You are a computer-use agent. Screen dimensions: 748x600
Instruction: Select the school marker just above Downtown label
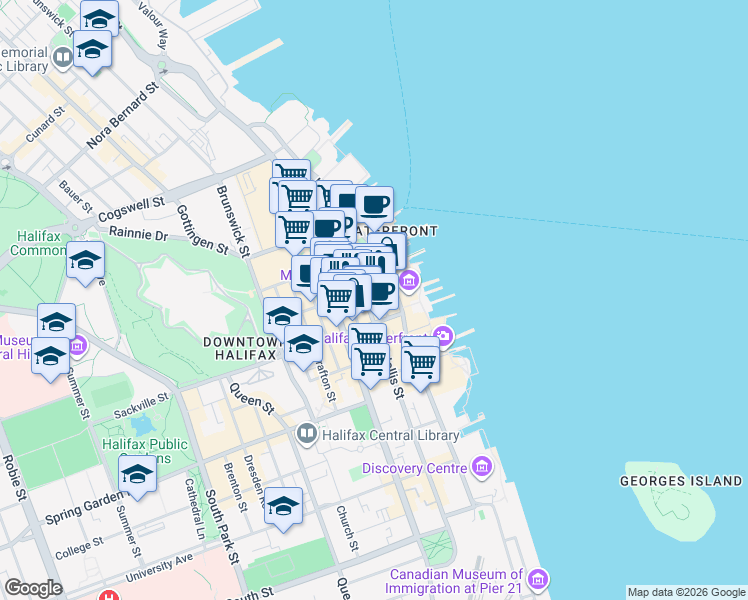click(x=282, y=316)
